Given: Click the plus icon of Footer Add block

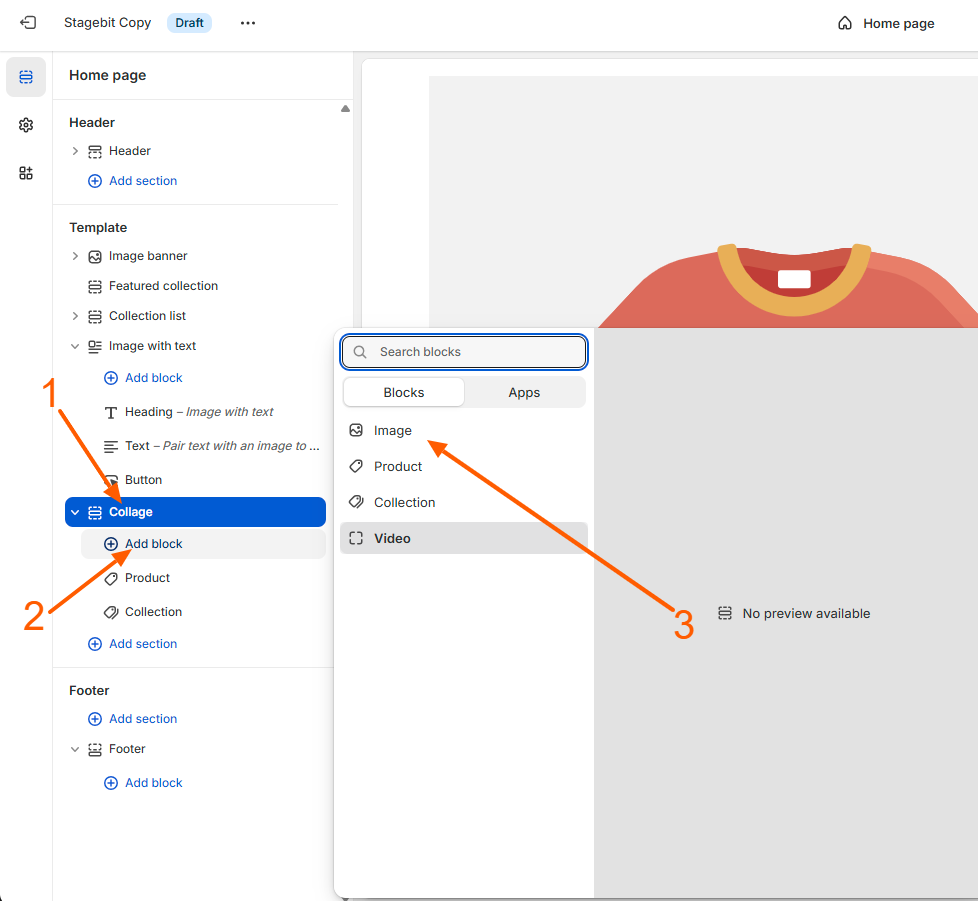Looking at the screenshot, I should tap(110, 783).
